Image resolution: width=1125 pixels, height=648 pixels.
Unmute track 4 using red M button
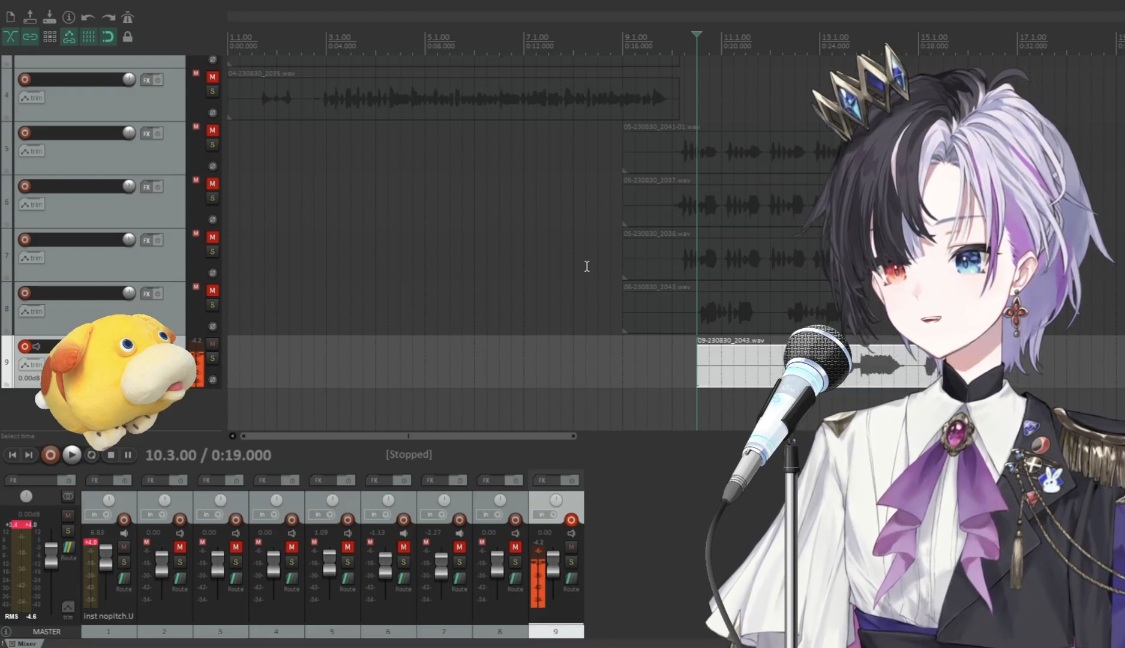(212, 77)
